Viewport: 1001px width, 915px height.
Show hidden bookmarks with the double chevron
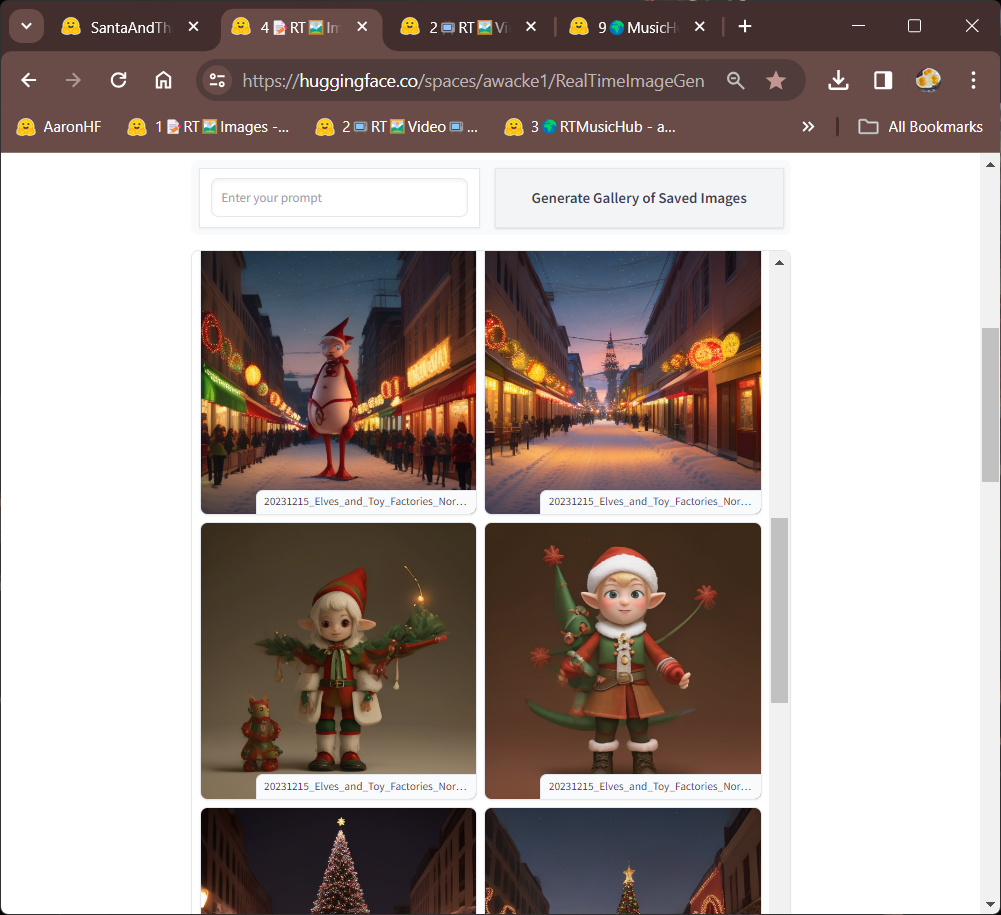[x=808, y=127]
